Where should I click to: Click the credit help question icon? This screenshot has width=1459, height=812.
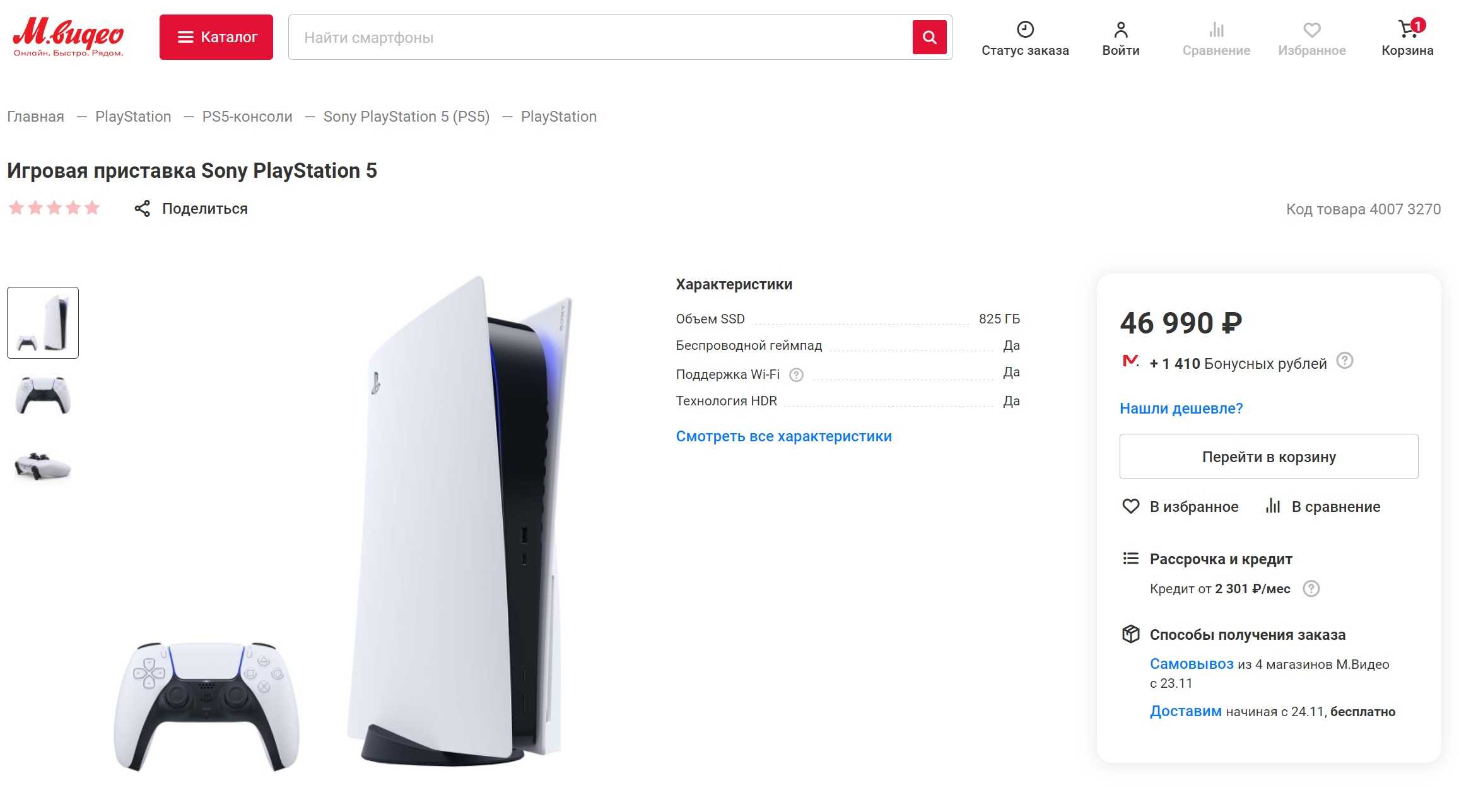tap(1311, 589)
